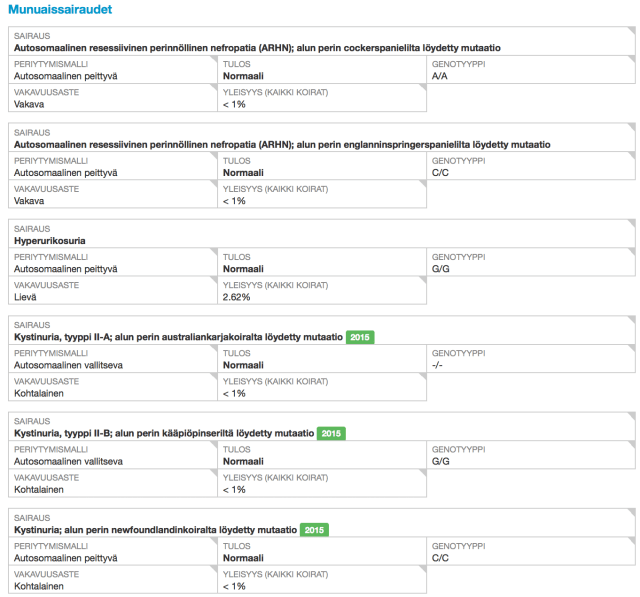Open the englanninspringerspanieli ARHN disease title

[x=282, y=144]
